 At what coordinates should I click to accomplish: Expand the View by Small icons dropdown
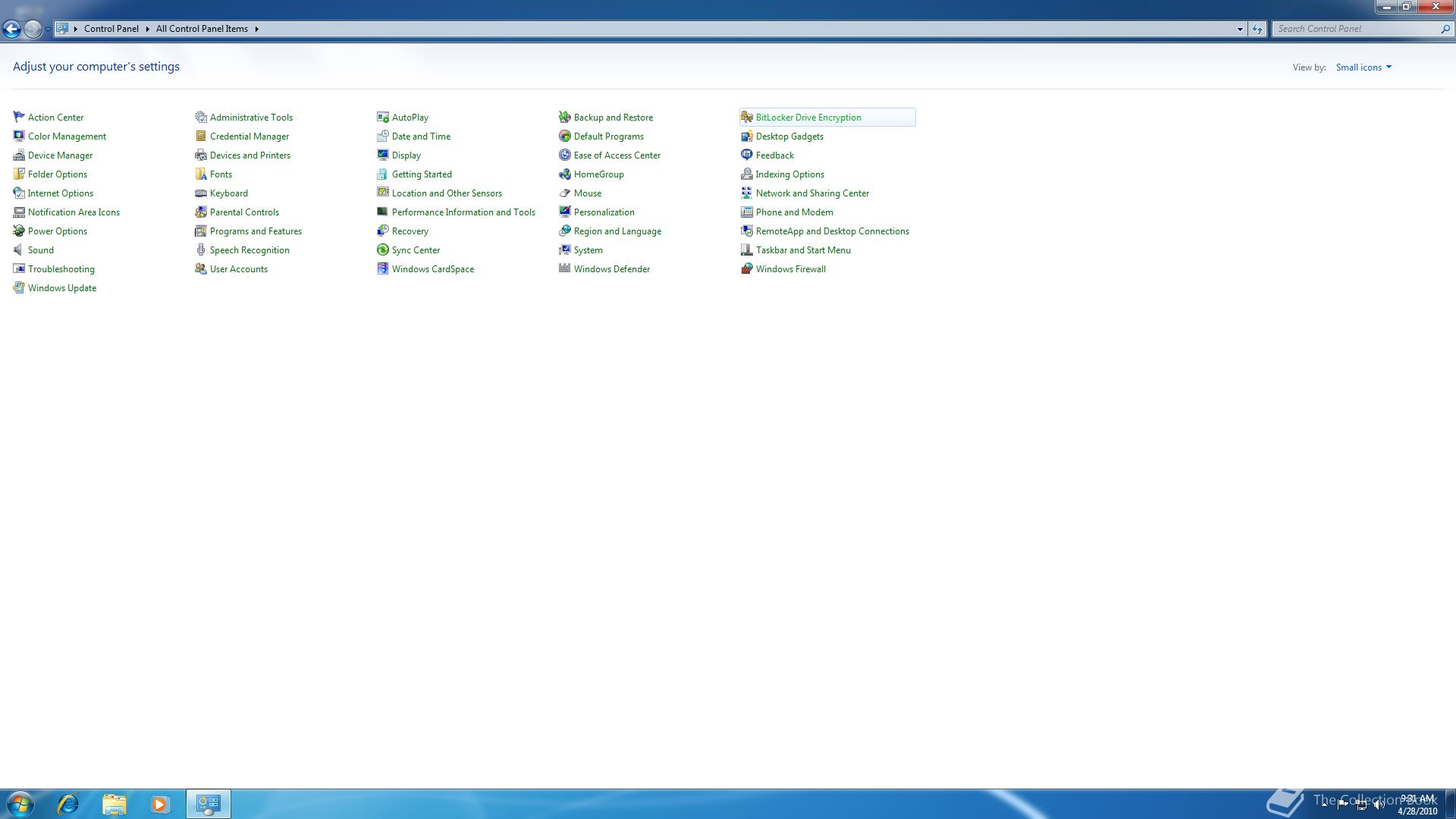[x=1363, y=67]
